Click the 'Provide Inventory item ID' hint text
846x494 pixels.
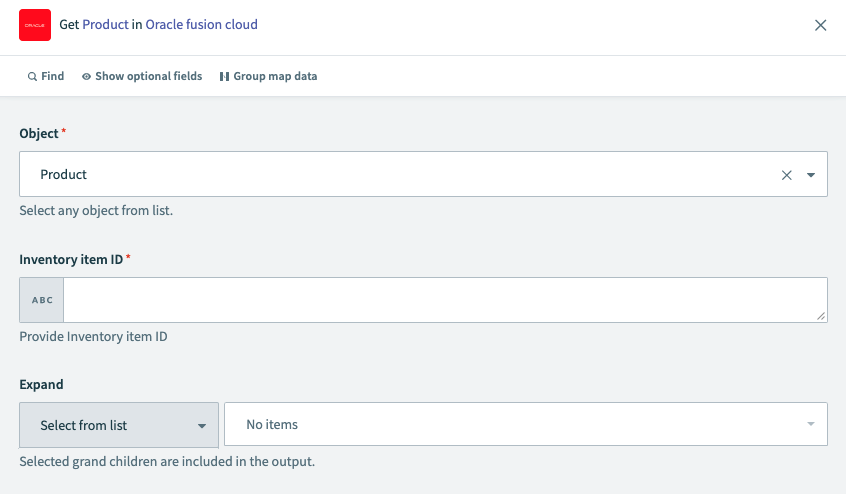[x=93, y=337]
